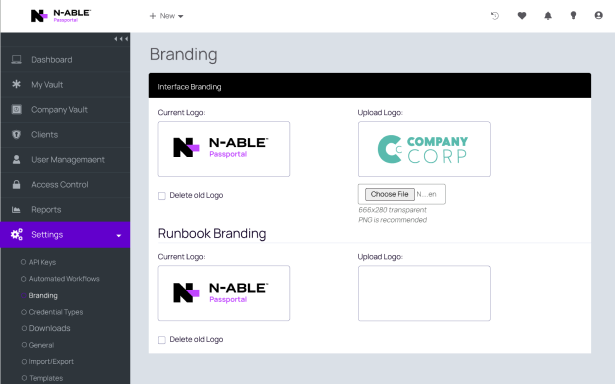The width and height of the screenshot is (615, 384).
Task: Select the API Keys radio bullet
Action: (24, 262)
